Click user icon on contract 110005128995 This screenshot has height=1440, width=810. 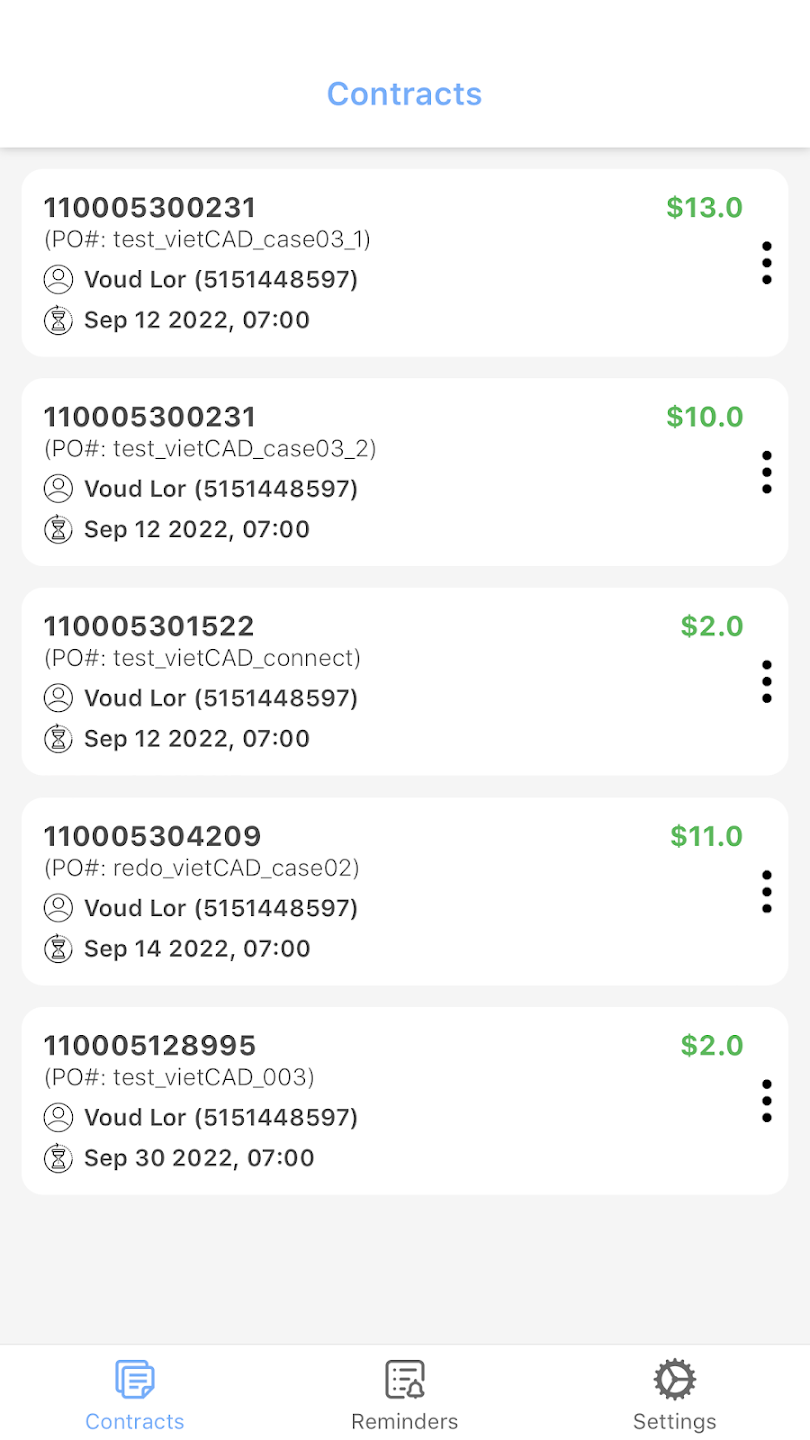(59, 1117)
